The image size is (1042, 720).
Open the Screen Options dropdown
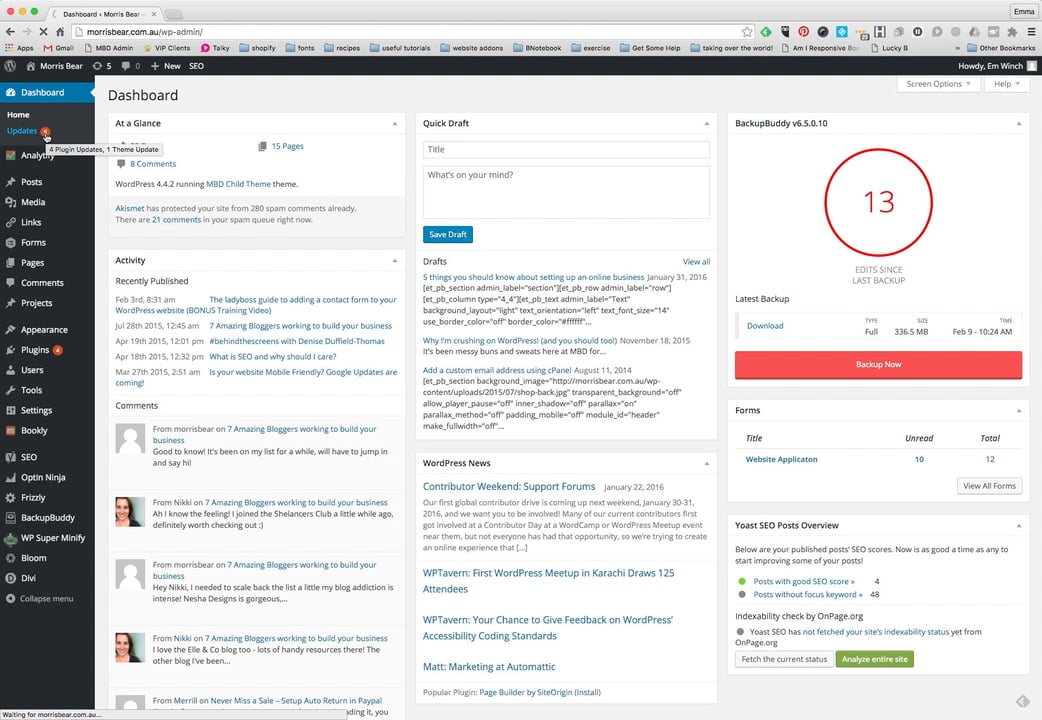coord(938,84)
